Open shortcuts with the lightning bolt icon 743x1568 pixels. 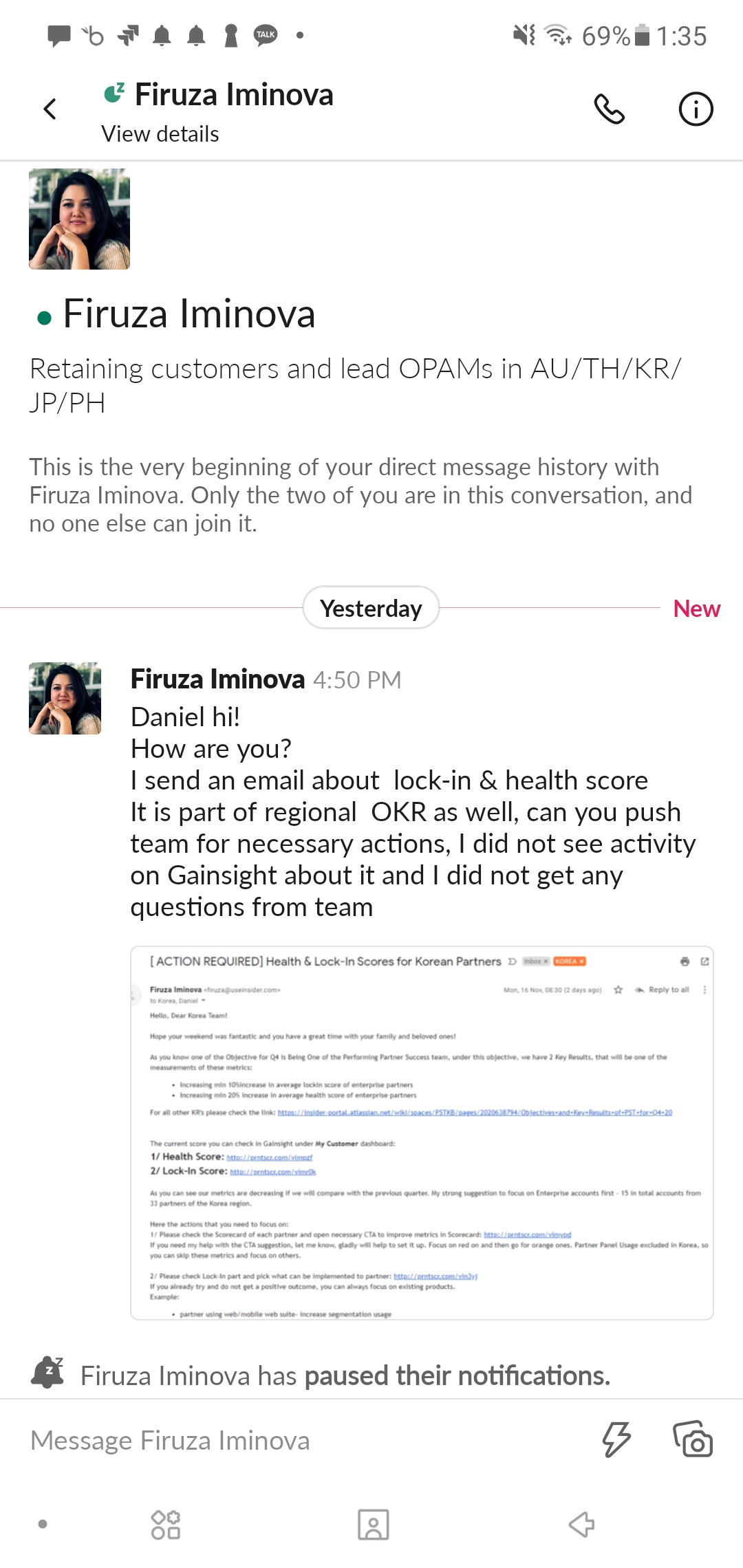(616, 1439)
